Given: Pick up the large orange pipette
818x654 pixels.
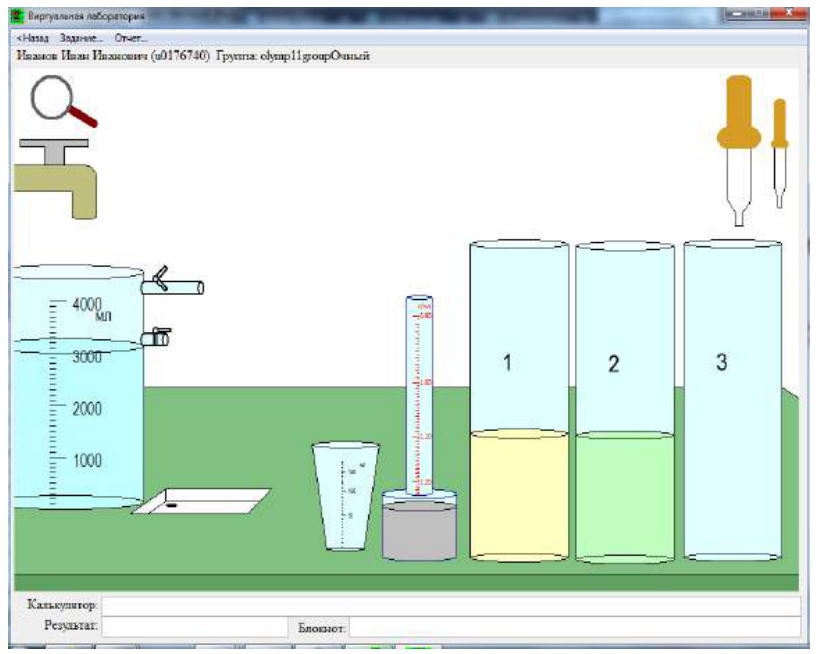Looking at the screenshot, I should point(739,151).
